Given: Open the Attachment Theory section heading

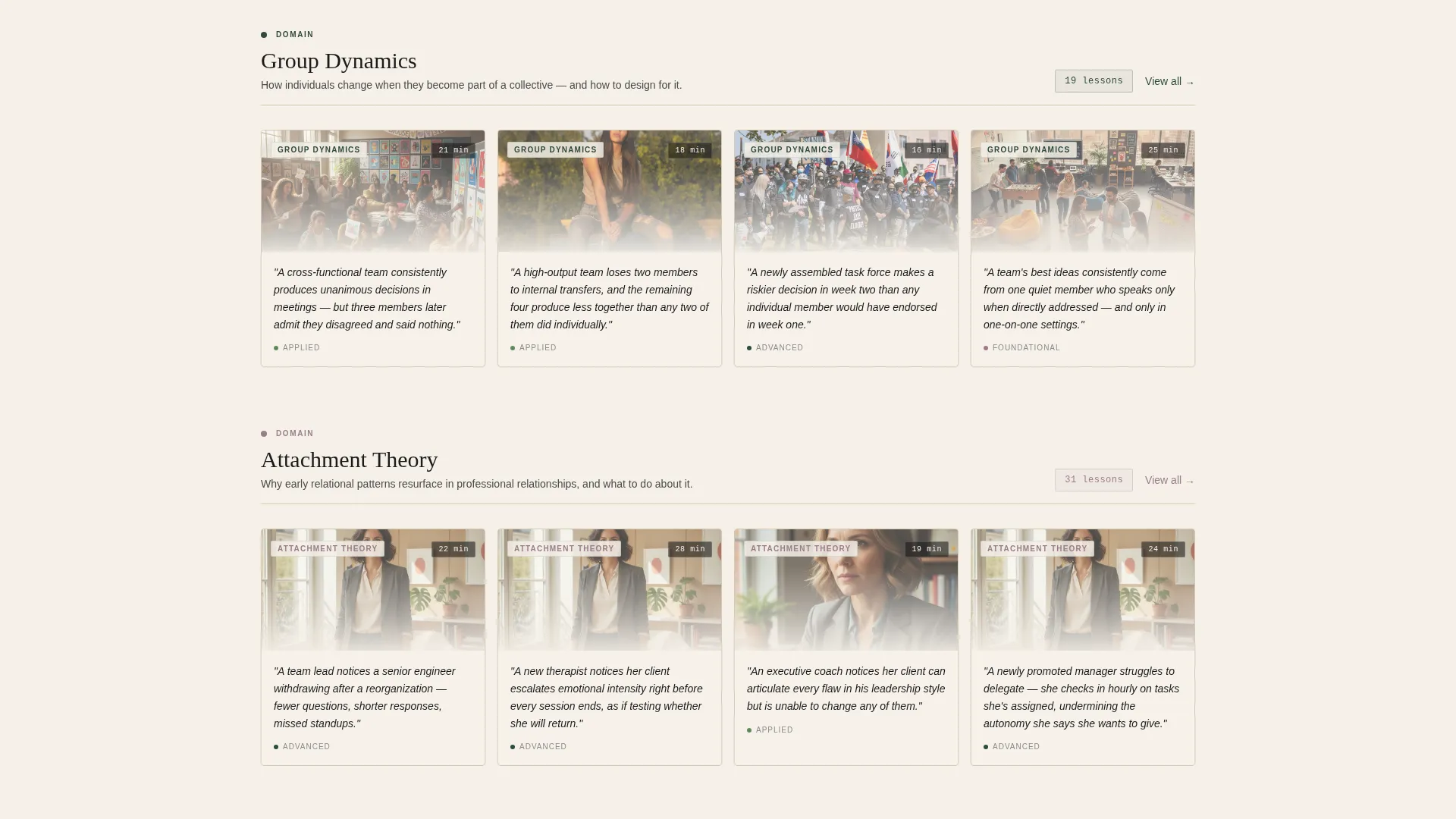Looking at the screenshot, I should 349,460.
